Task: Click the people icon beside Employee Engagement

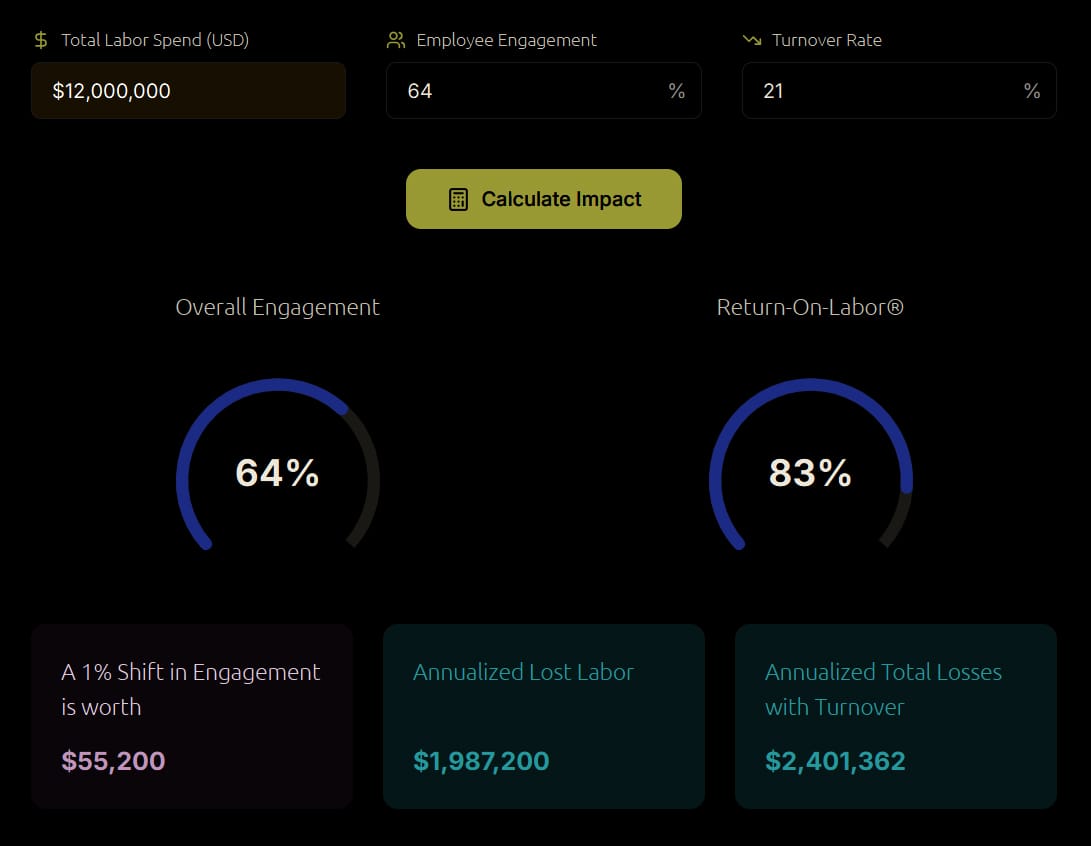Action: 396,40
